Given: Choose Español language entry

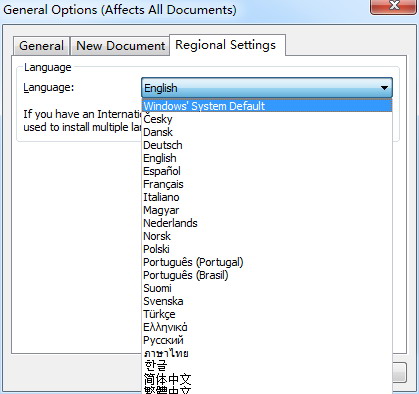Looking at the screenshot, I should click(267, 171).
